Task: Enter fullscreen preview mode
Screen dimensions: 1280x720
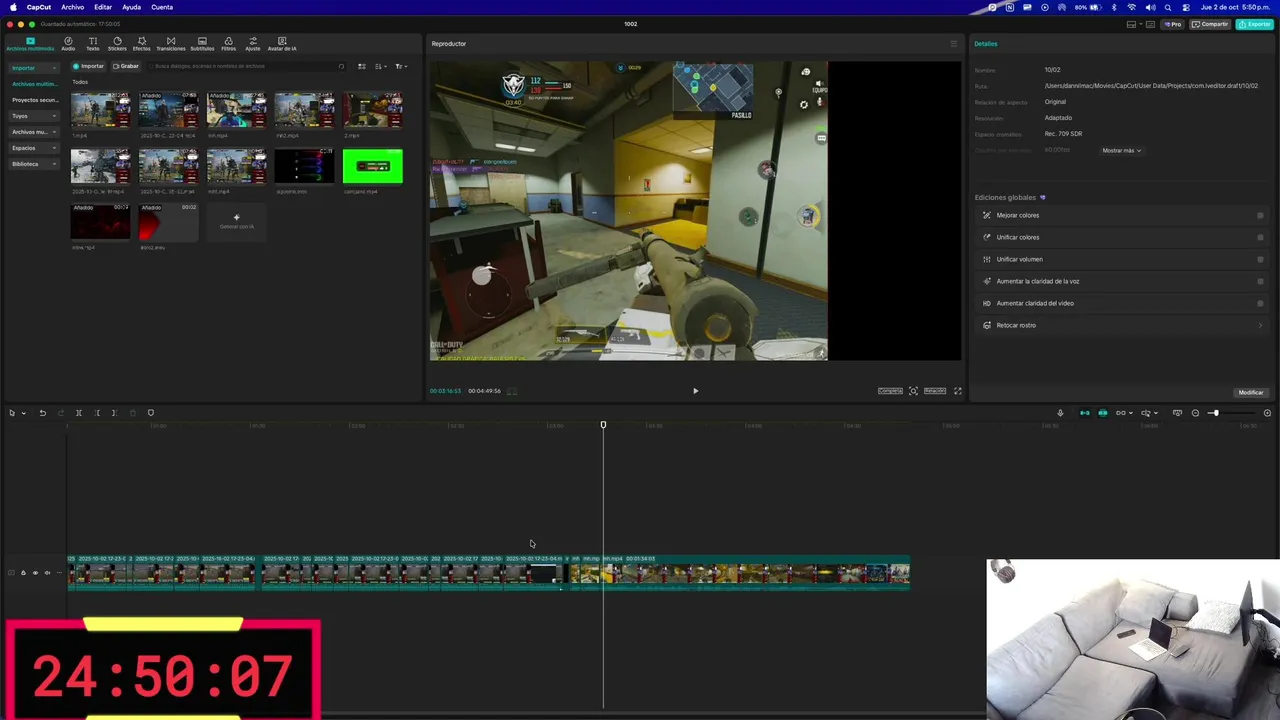Action: coord(958,391)
